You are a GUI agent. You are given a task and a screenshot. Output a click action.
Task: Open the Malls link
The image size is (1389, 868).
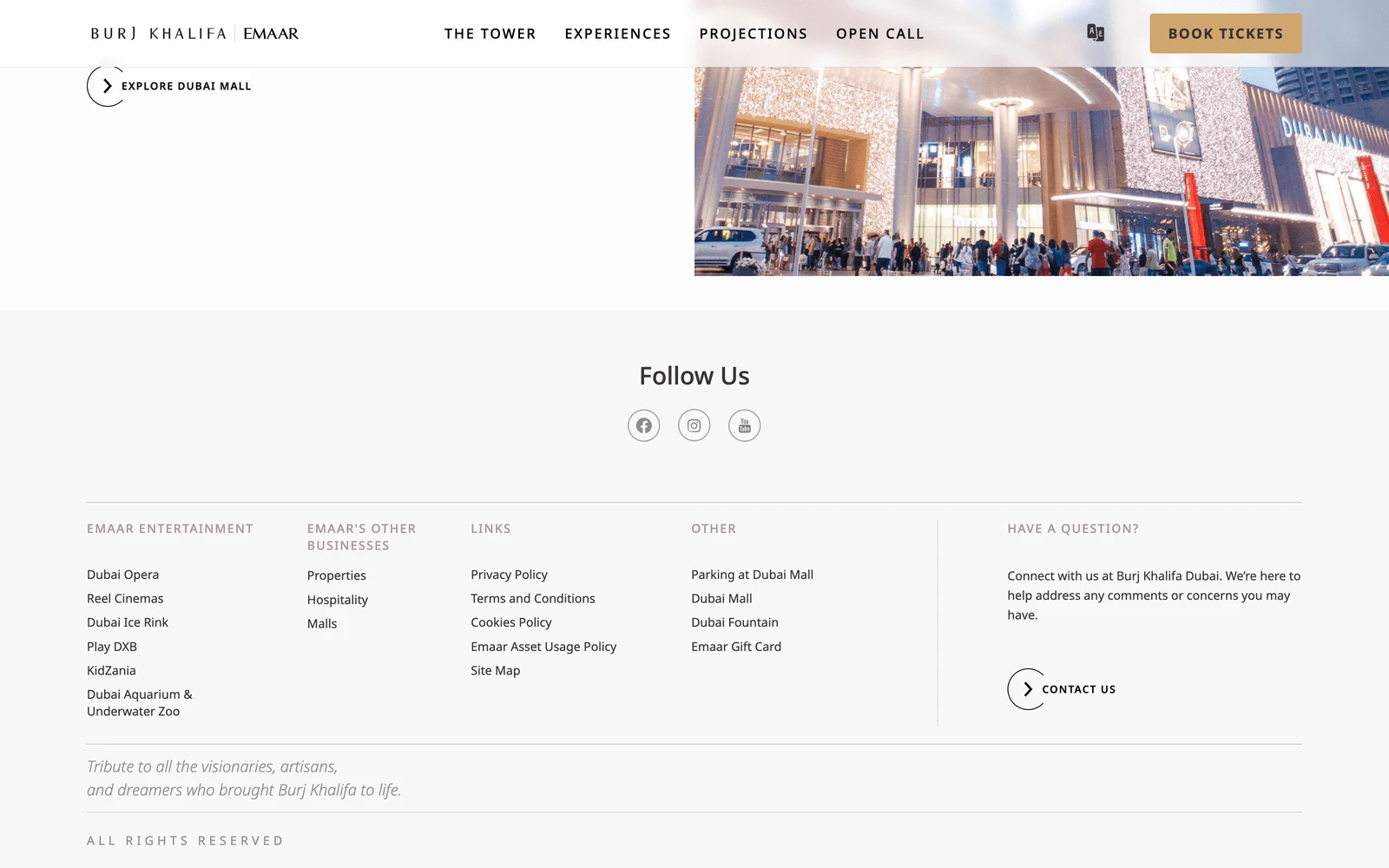point(322,624)
